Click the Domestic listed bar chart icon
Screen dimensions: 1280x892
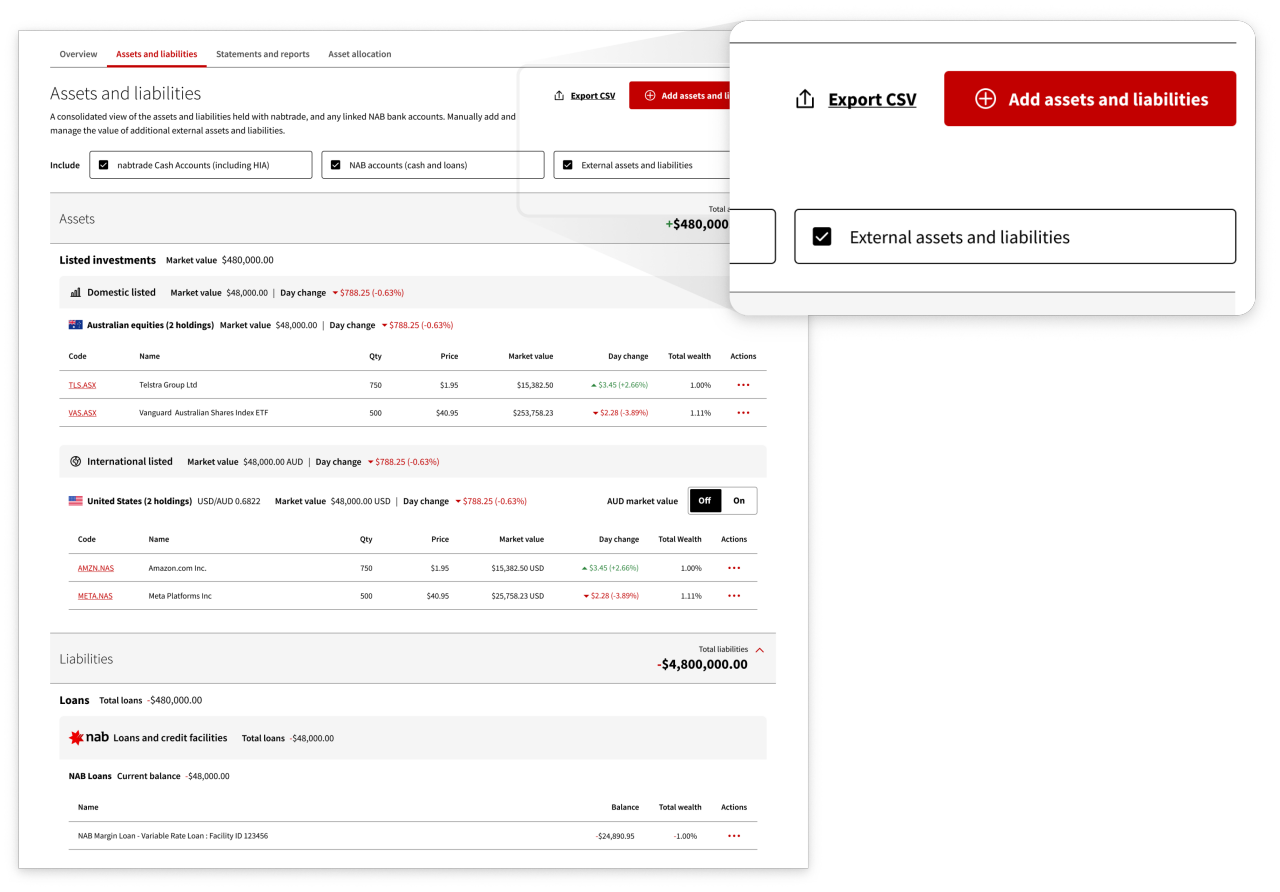76,293
